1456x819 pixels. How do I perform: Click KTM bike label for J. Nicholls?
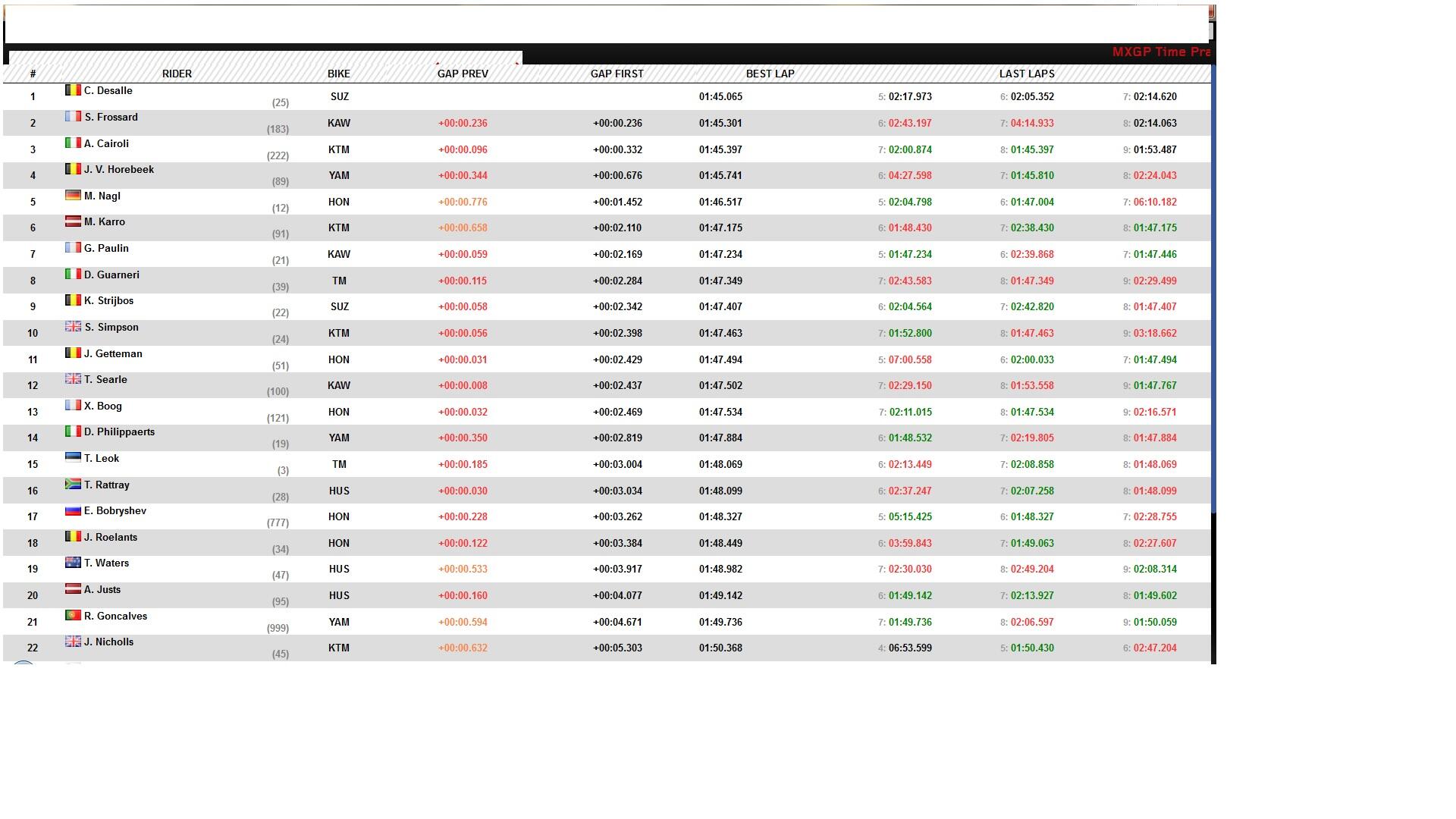pyautogui.click(x=338, y=648)
